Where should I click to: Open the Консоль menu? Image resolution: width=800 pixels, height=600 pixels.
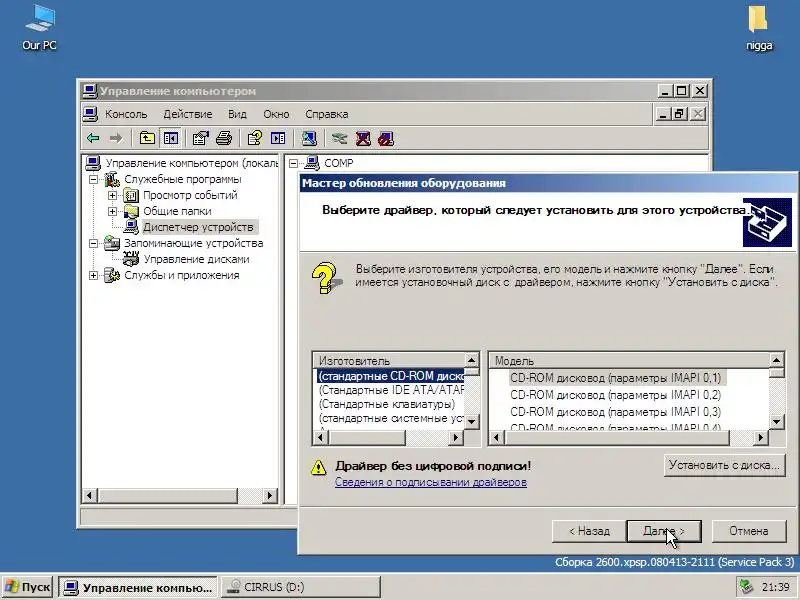[126, 114]
